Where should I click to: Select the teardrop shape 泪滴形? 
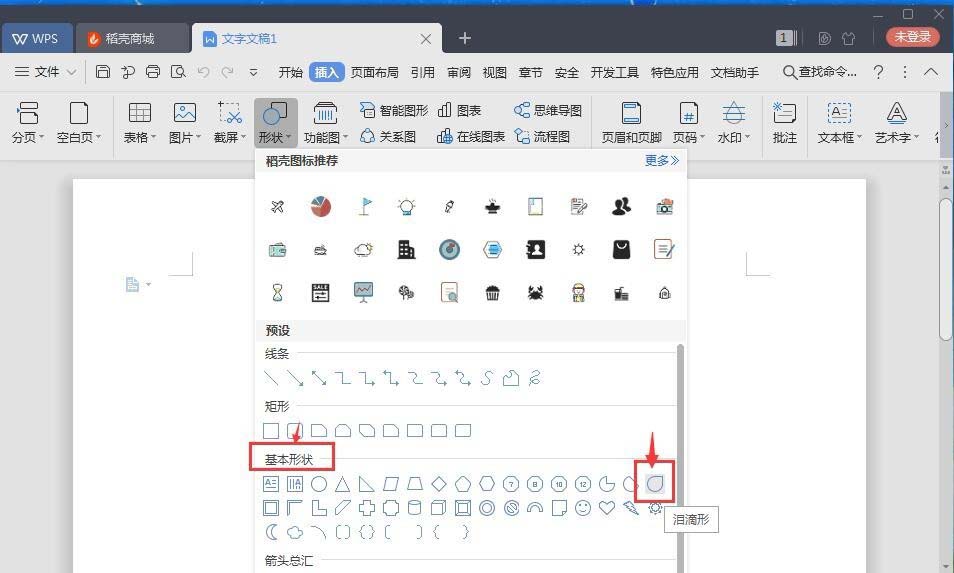655,484
